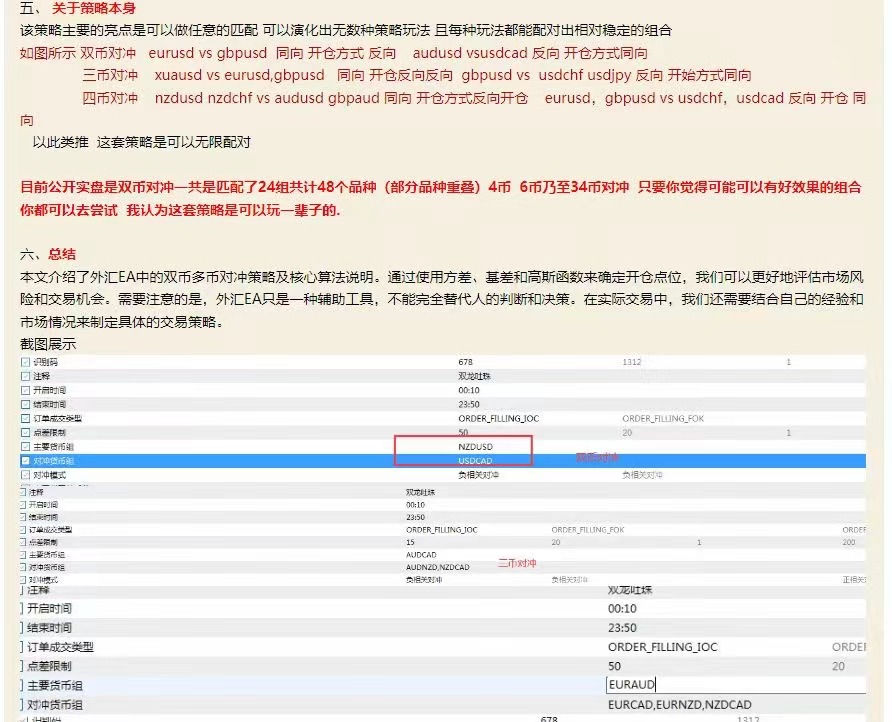Click the large-font 50 spread value
892x722 pixels.
[614, 666]
